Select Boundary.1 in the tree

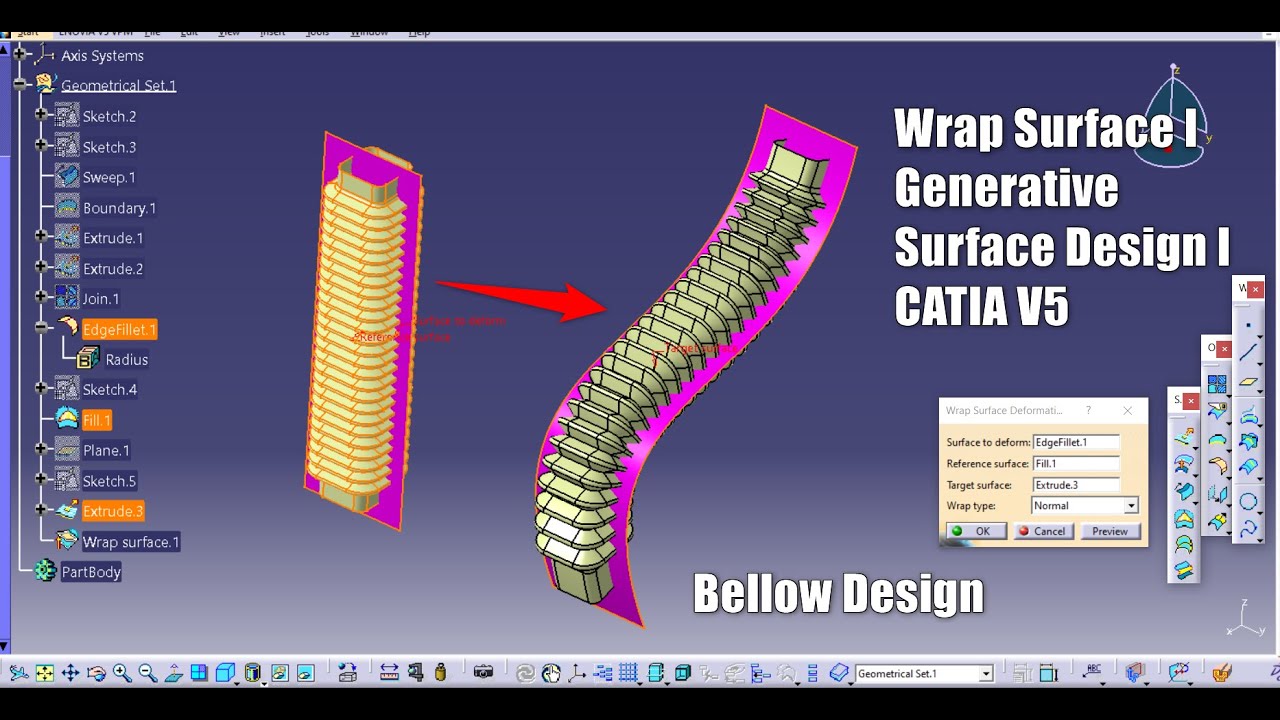[119, 208]
